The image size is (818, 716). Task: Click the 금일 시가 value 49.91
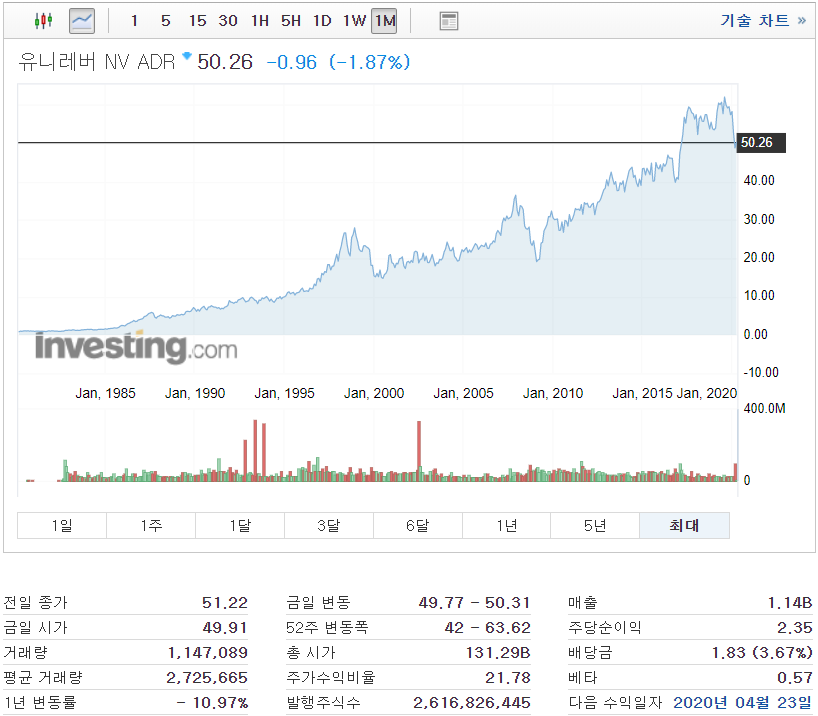pyautogui.click(x=225, y=627)
